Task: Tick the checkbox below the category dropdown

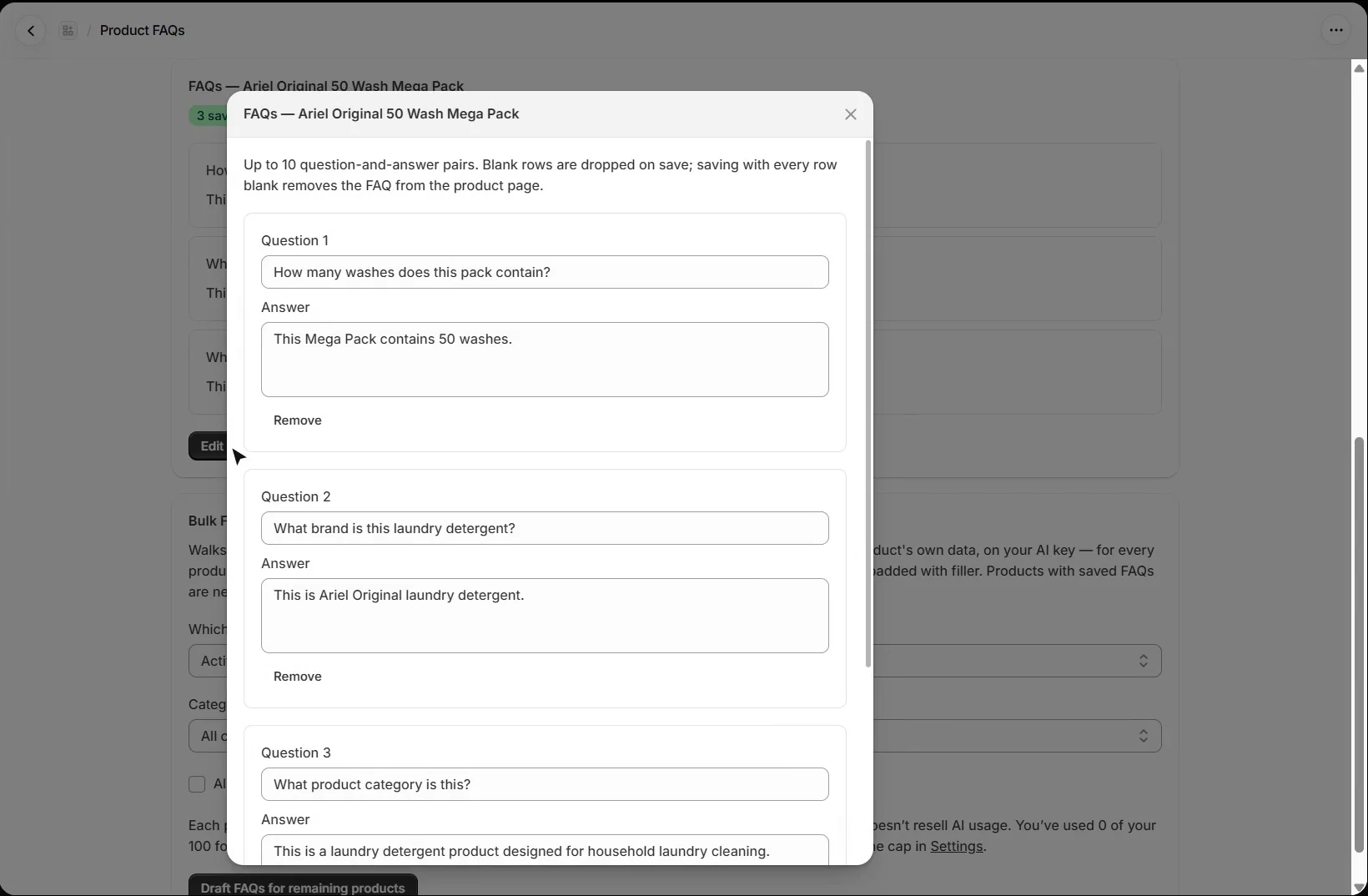Action: (197, 784)
